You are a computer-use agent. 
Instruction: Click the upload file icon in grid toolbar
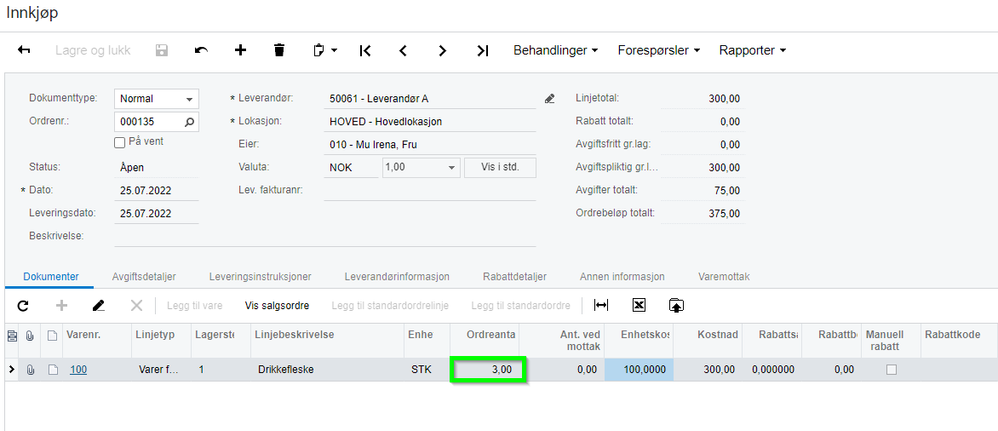click(x=676, y=306)
